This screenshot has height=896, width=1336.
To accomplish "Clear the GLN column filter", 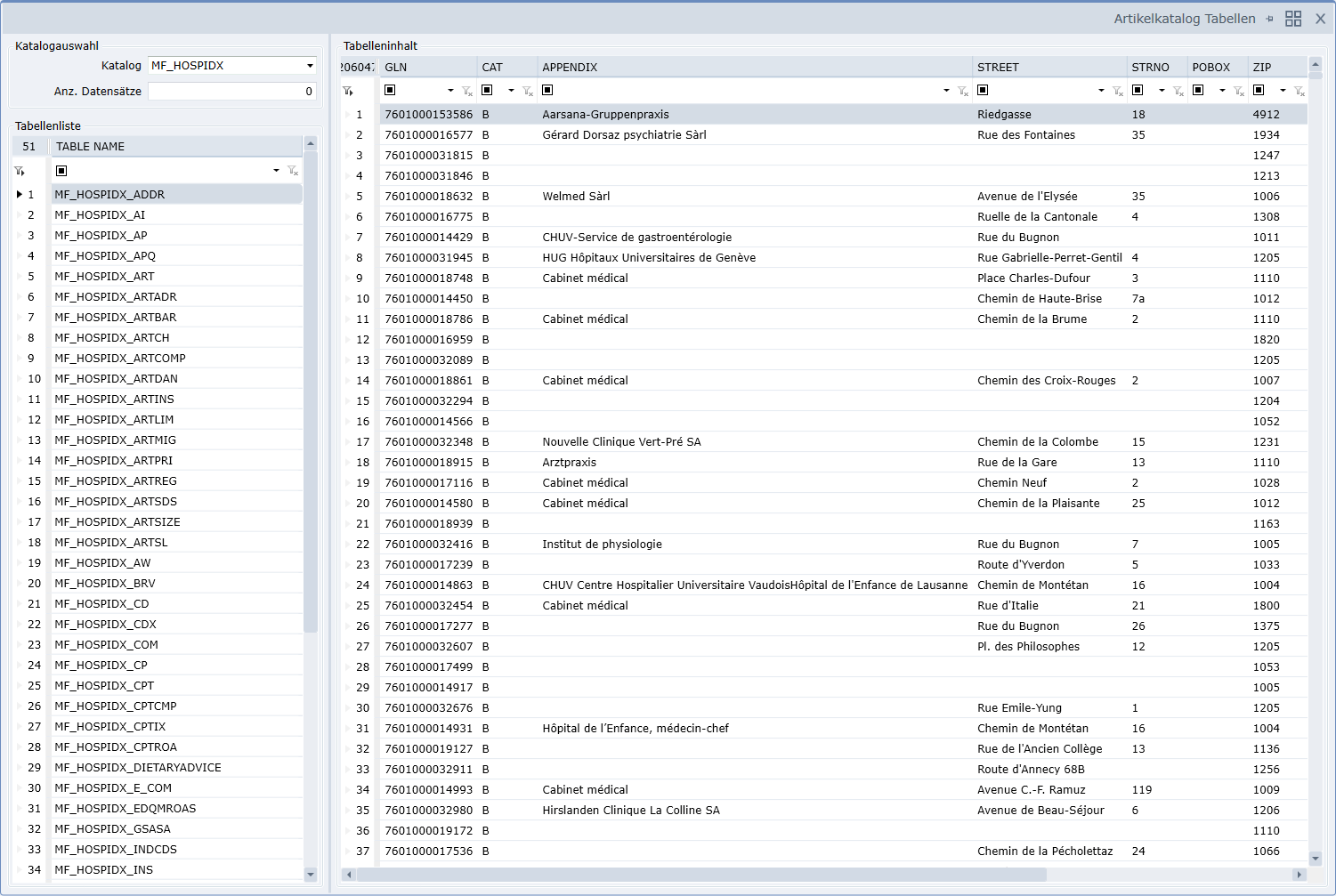I will tap(467, 91).
